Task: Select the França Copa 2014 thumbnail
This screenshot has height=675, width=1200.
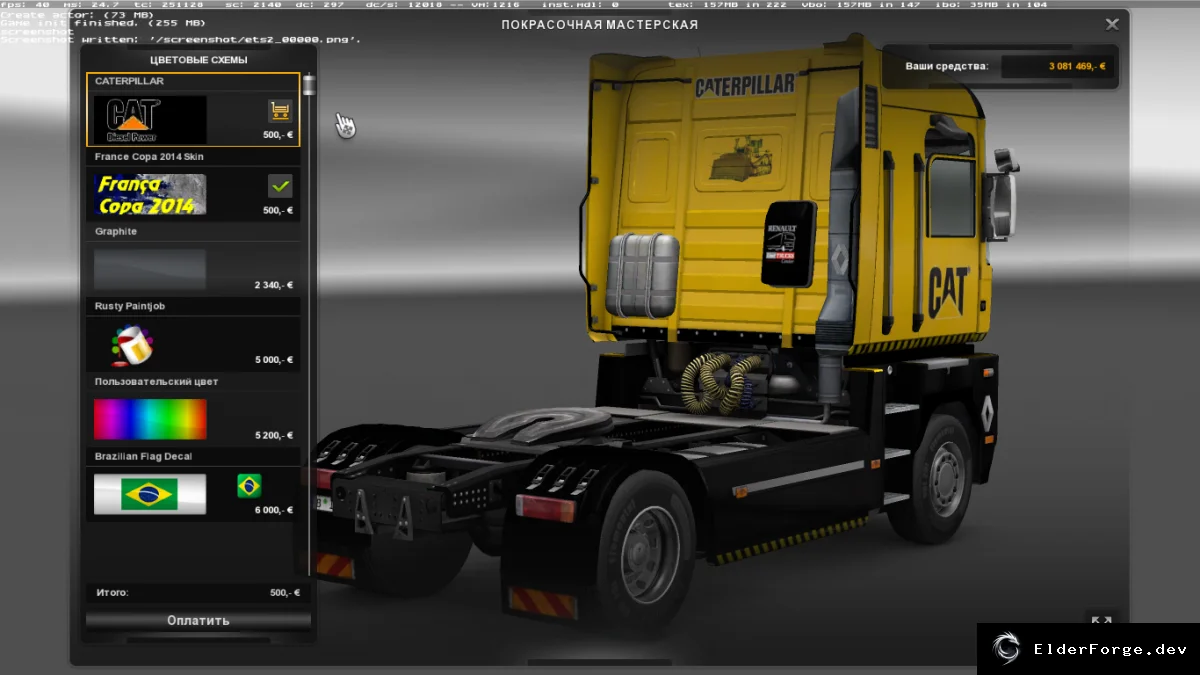Action: pos(150,195)
